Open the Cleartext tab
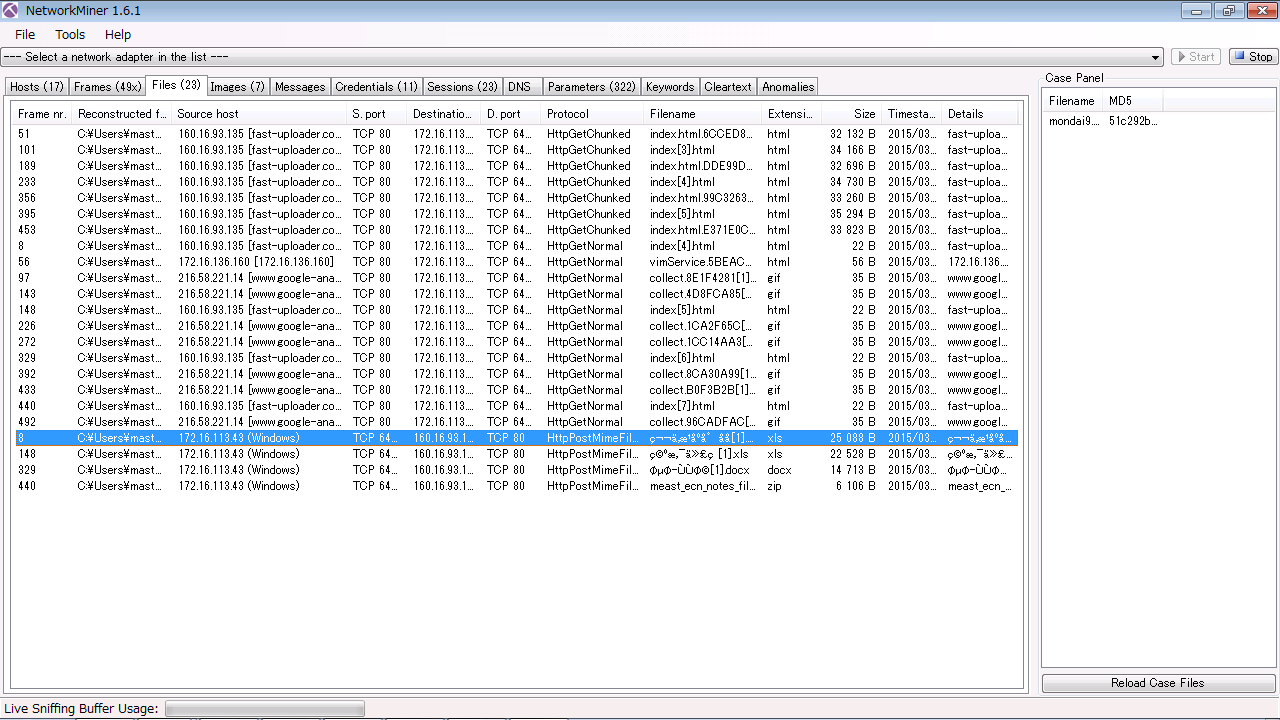The height and width of the screenshot is (720, 1280). [x=728, y=87]
